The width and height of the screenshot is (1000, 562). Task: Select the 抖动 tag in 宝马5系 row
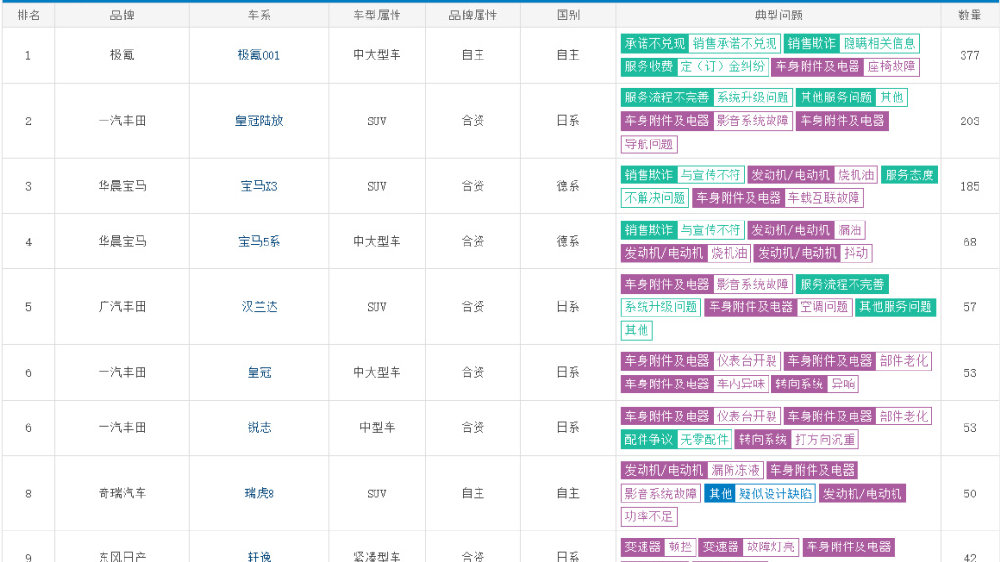(856, 253)
